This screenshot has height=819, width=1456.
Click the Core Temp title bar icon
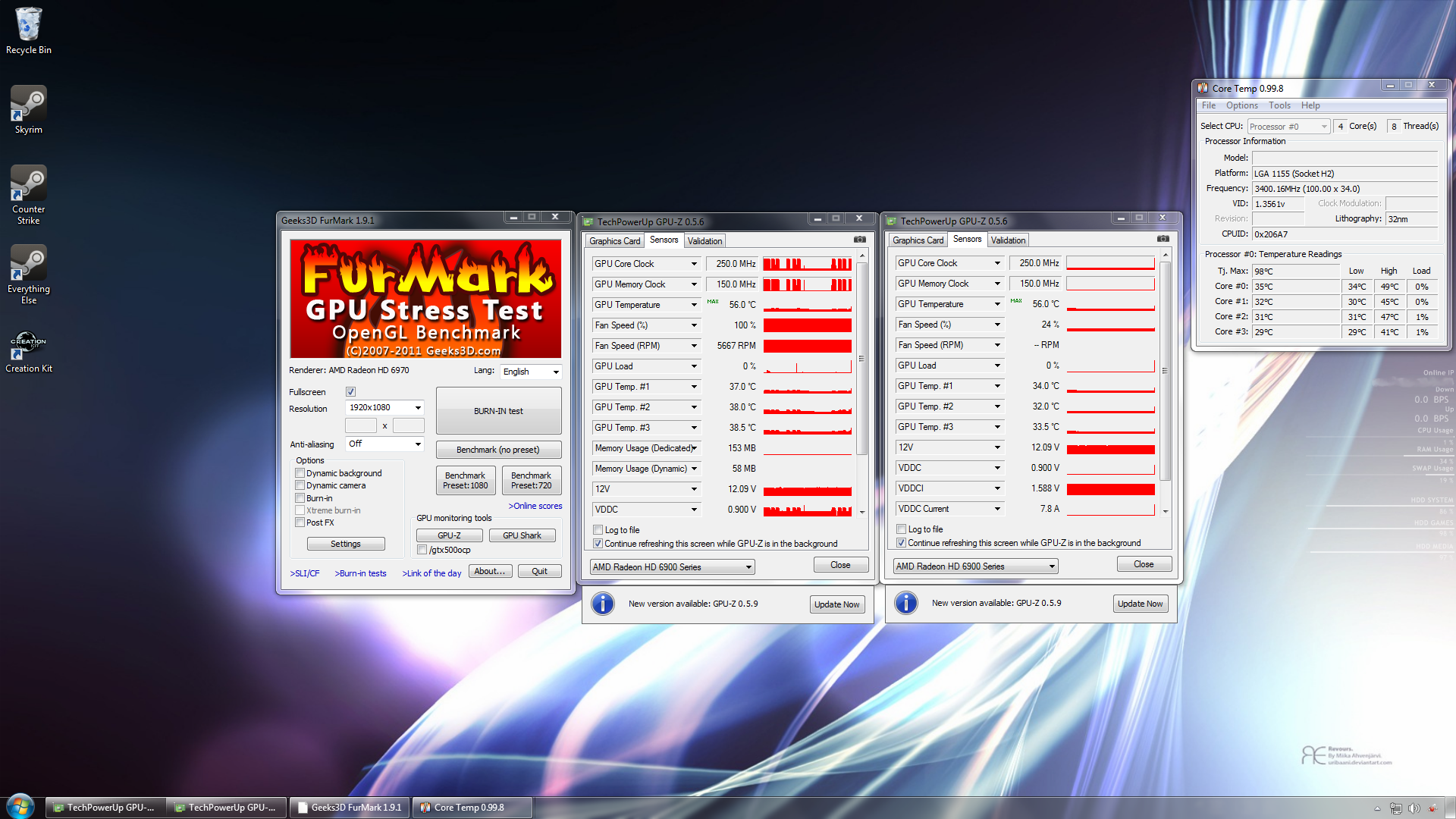pyautogui.click(x=1203, y=88)
